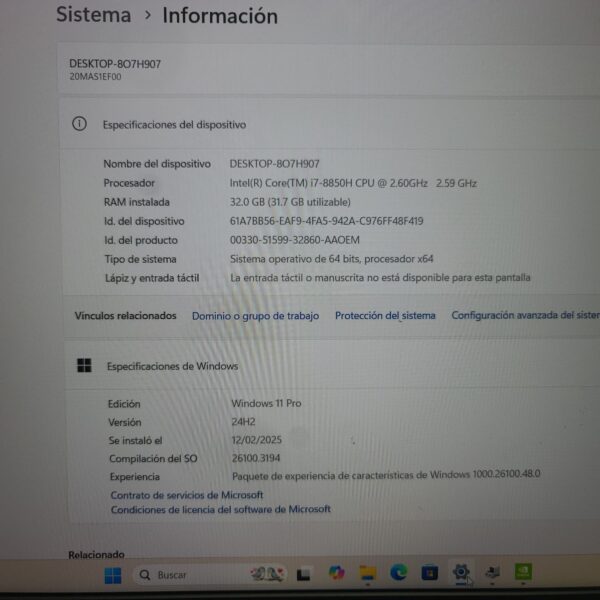
Task: Click the RAM instalada label
Action: pyautogui.click(x=137, y=202)
